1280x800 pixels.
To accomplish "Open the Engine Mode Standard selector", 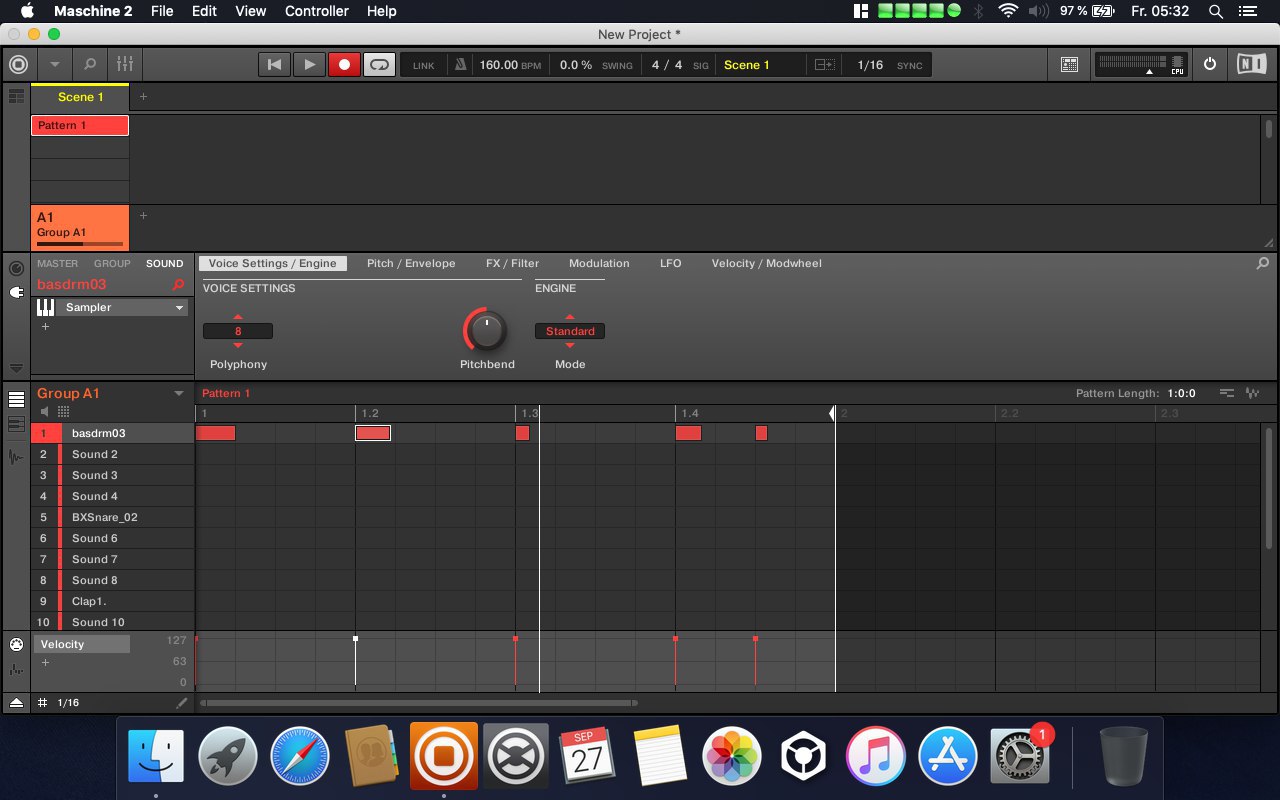I will 569,331.
